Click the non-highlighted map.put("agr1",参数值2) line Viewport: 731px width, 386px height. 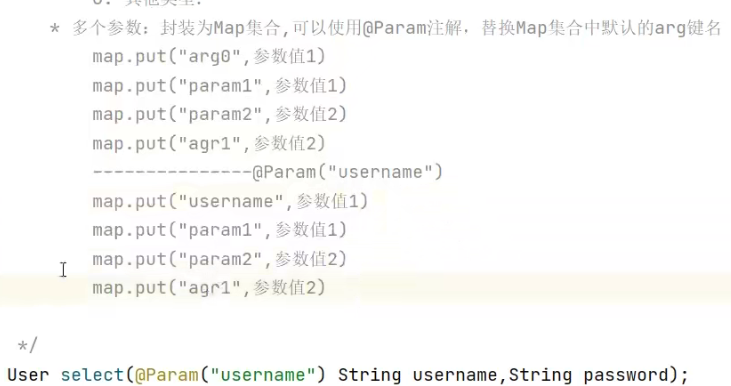click(x=209, y=144)
